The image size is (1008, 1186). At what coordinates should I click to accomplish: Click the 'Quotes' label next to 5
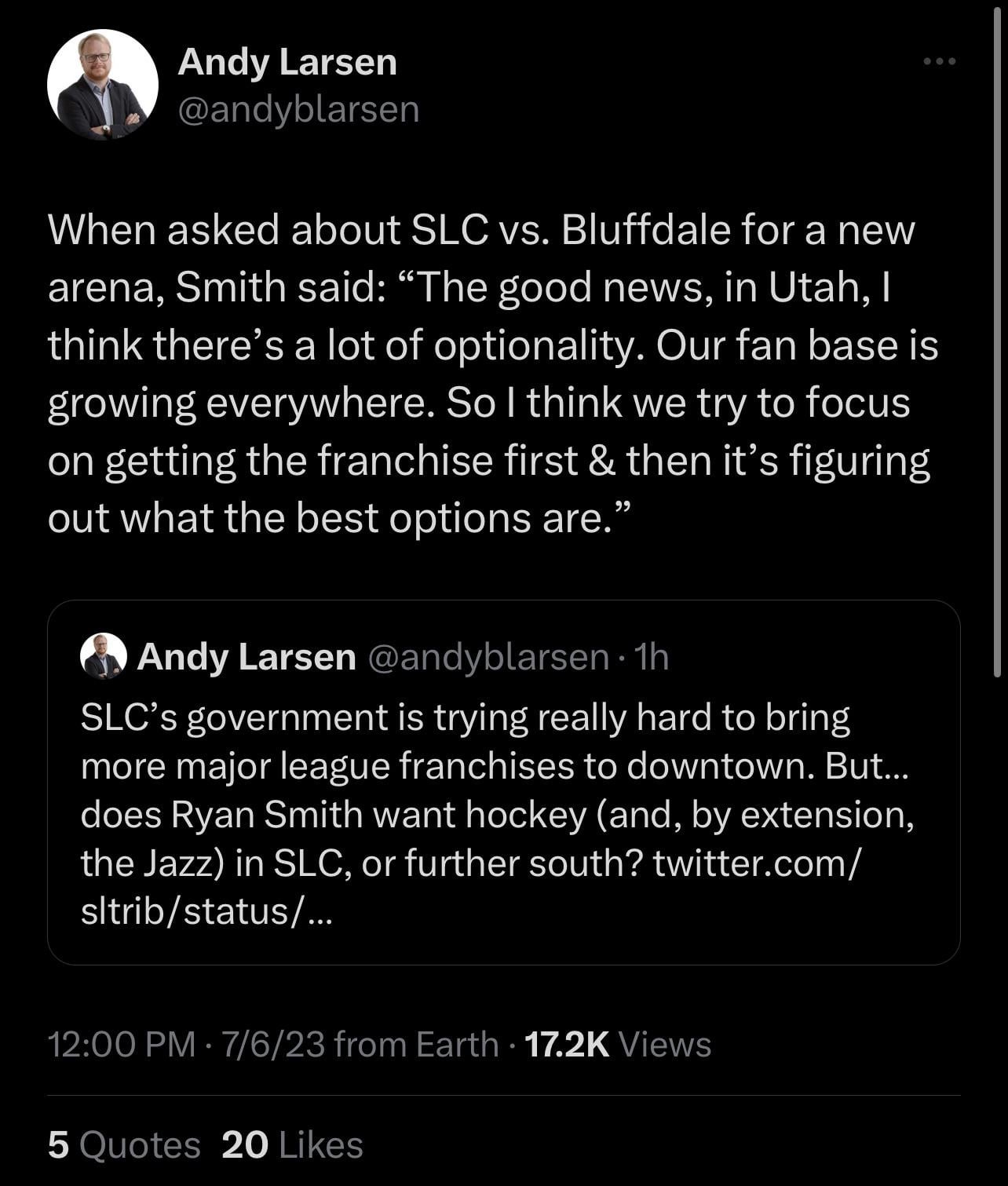(140, 1145)
